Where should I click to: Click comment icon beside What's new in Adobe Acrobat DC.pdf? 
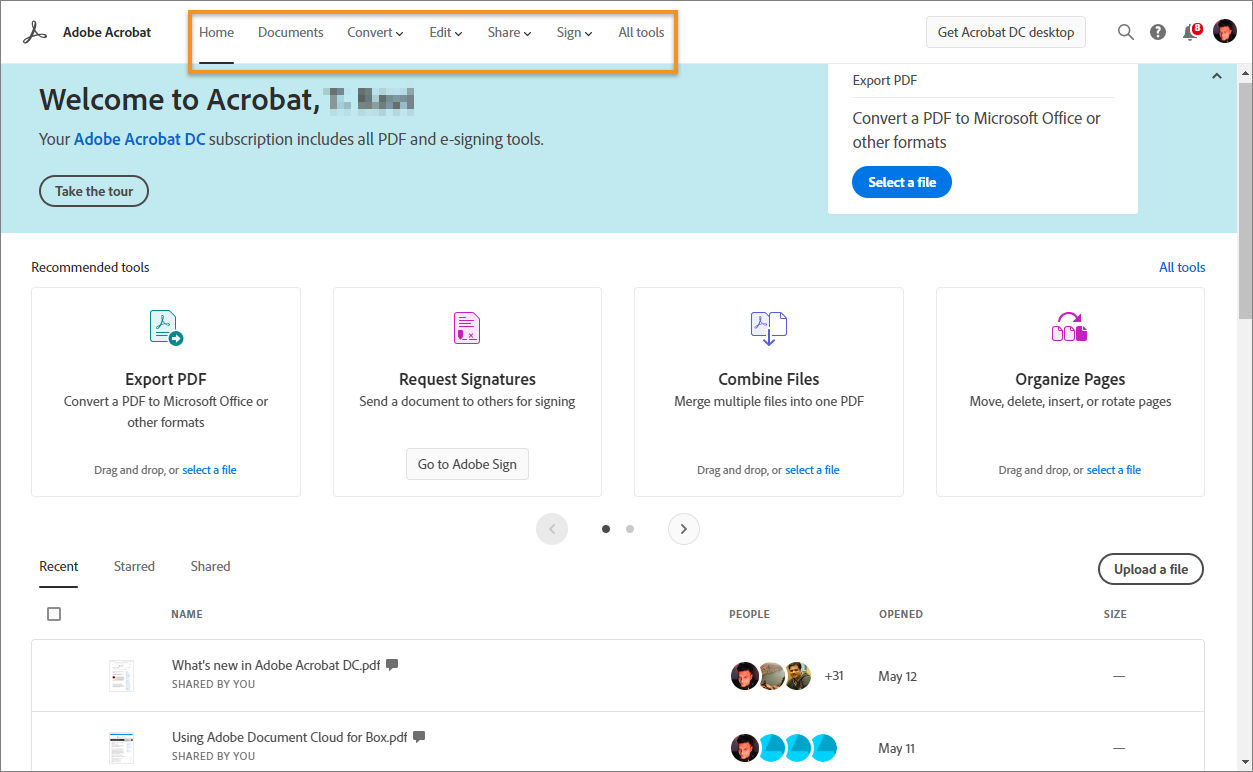pyautogui.click(x=392, y=665)
